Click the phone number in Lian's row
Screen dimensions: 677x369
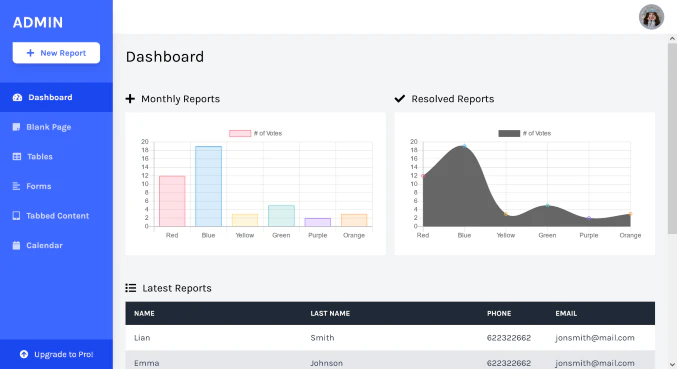tap(509, 337)
